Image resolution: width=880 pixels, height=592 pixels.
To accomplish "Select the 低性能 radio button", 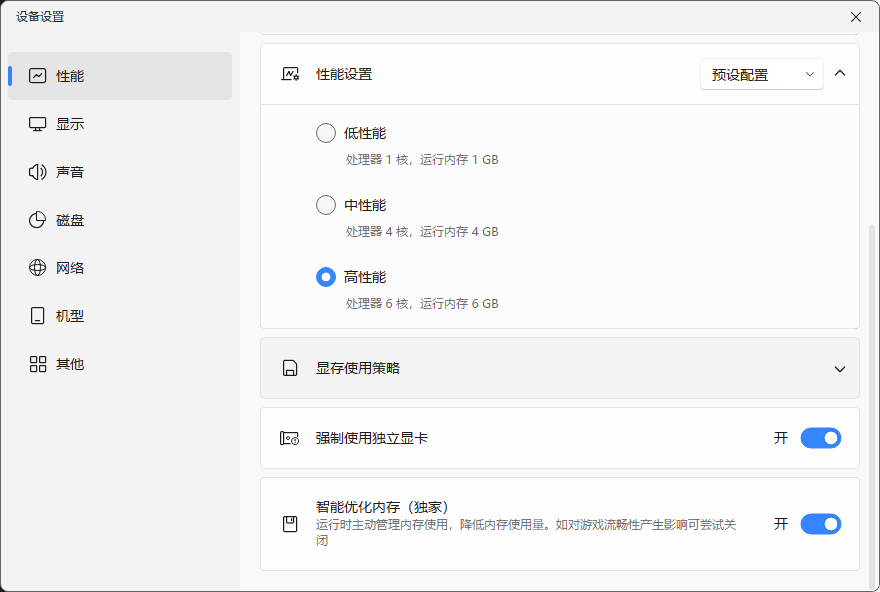I will tap(325, 132).
